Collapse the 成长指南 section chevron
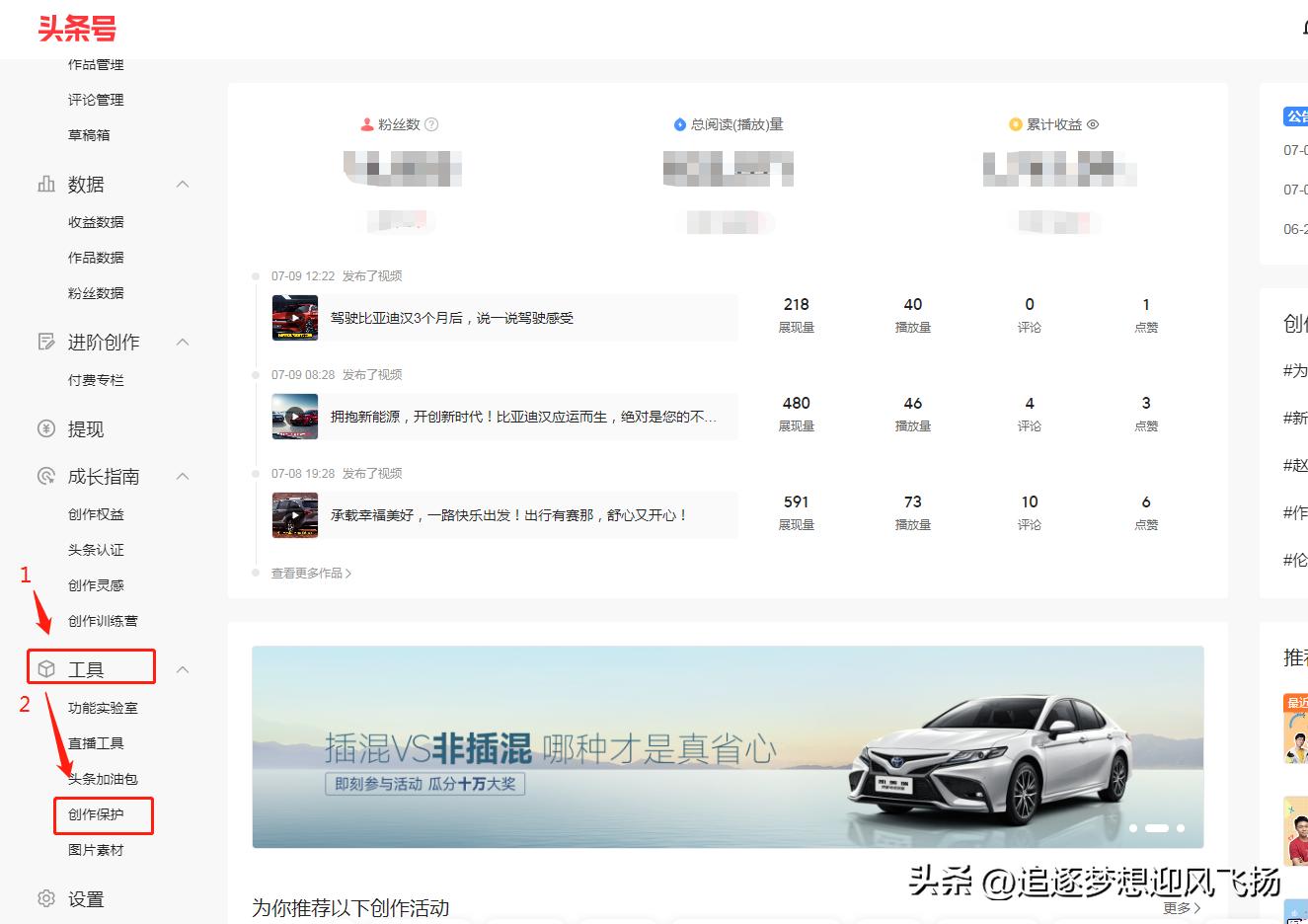This screenshot has width=1308, height=924. point(183,476)
